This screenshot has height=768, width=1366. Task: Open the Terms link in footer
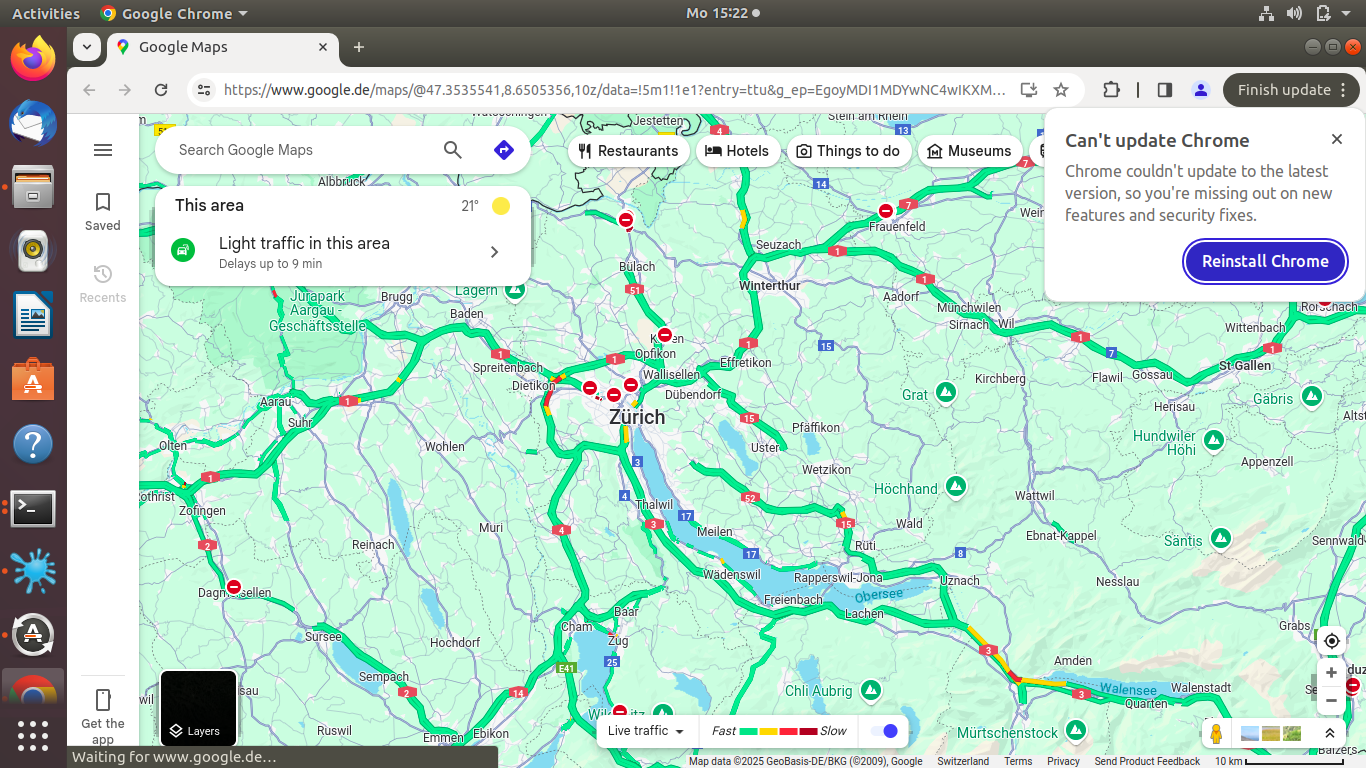click(x=1018, y=761)
